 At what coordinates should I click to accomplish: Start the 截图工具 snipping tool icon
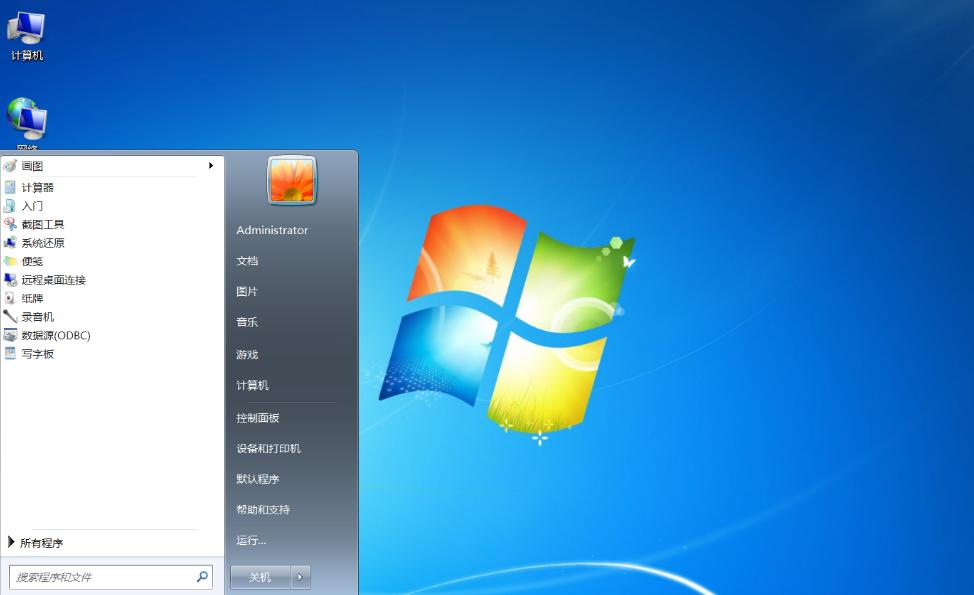(10, 224)
